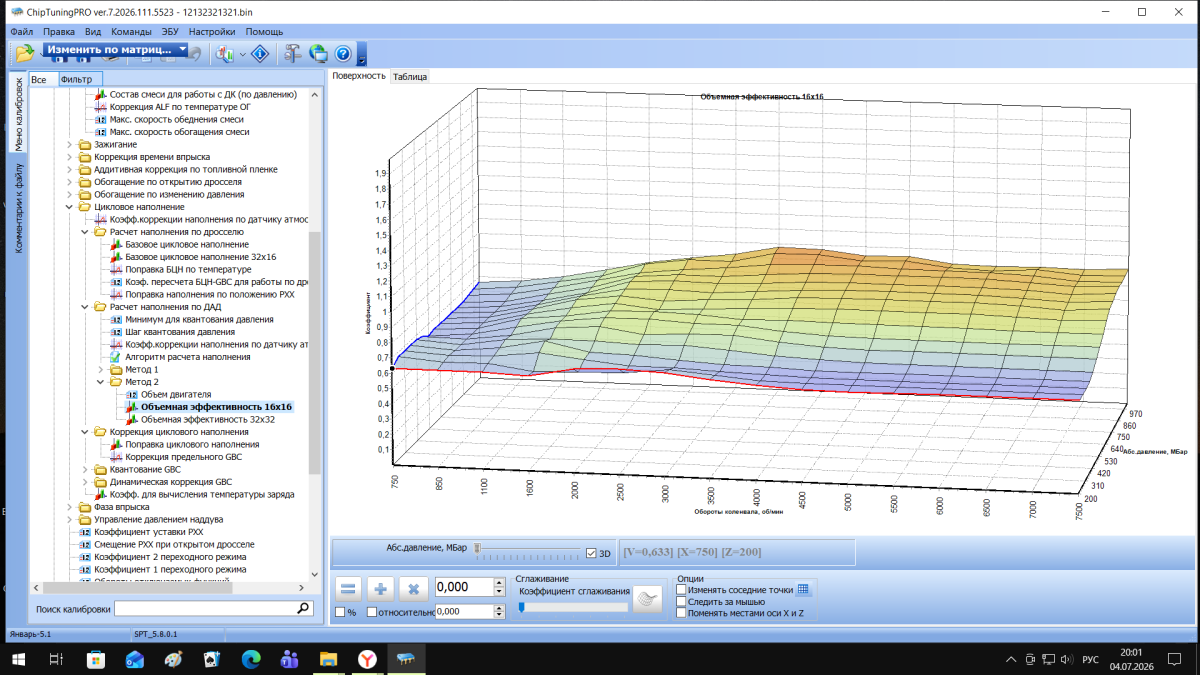This screenshot has height=675, width=1200.
Task: Click the multiply value button
Action: point(414,590)
